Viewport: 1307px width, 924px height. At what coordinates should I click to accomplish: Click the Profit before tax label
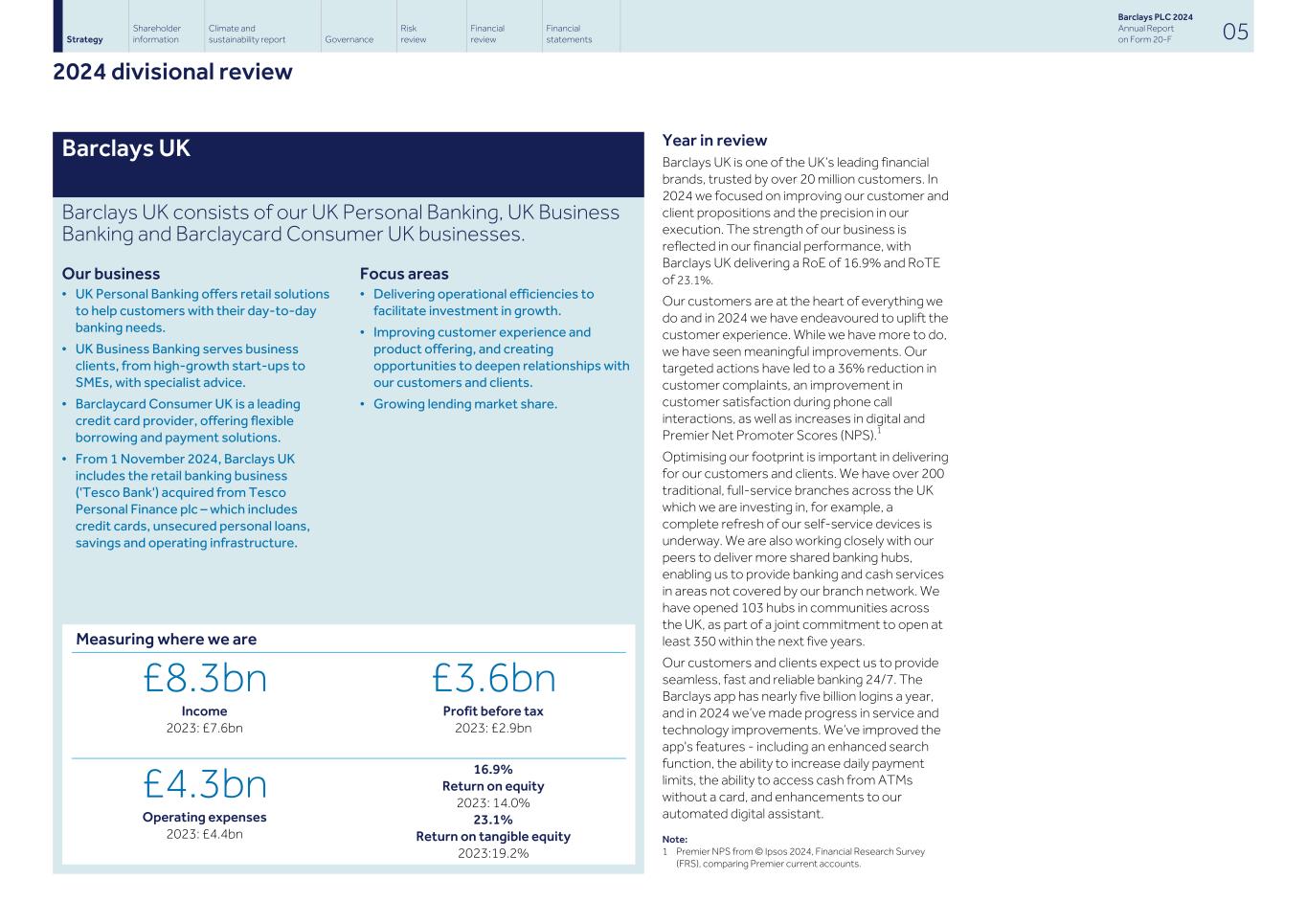tap(493, 711)
